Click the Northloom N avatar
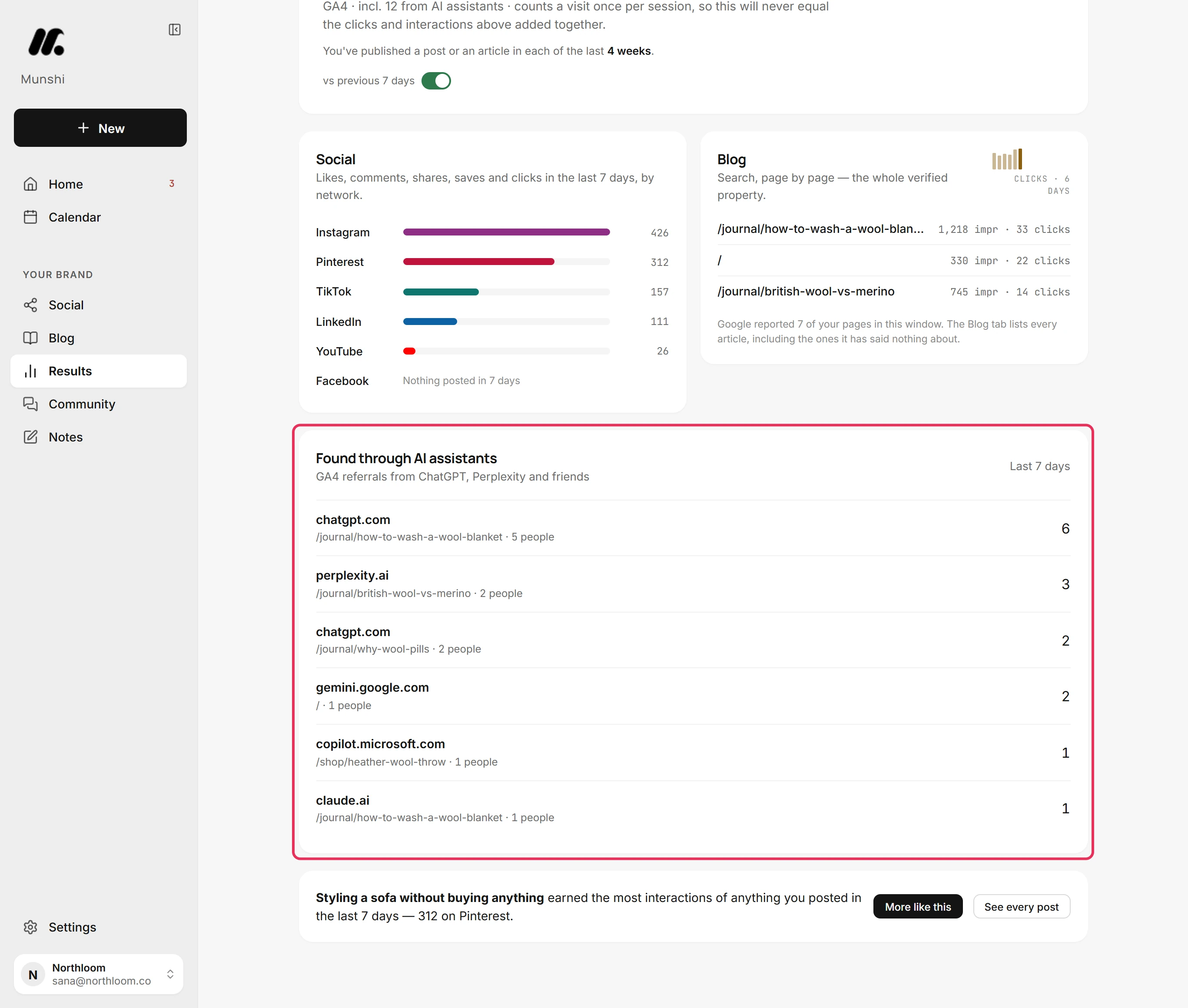Screen dimensions: 1188x1008 pyautogui.click(x=33, y=974)
